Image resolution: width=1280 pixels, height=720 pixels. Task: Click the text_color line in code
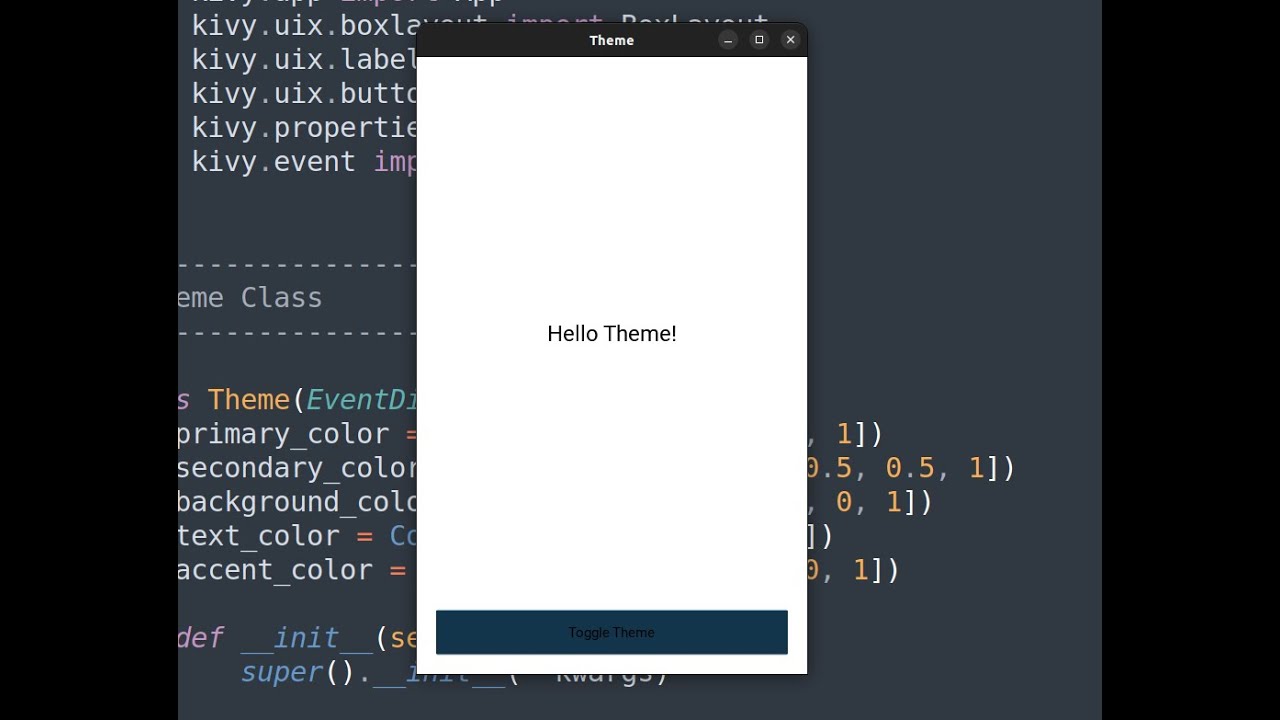click(x=297, y=536)
